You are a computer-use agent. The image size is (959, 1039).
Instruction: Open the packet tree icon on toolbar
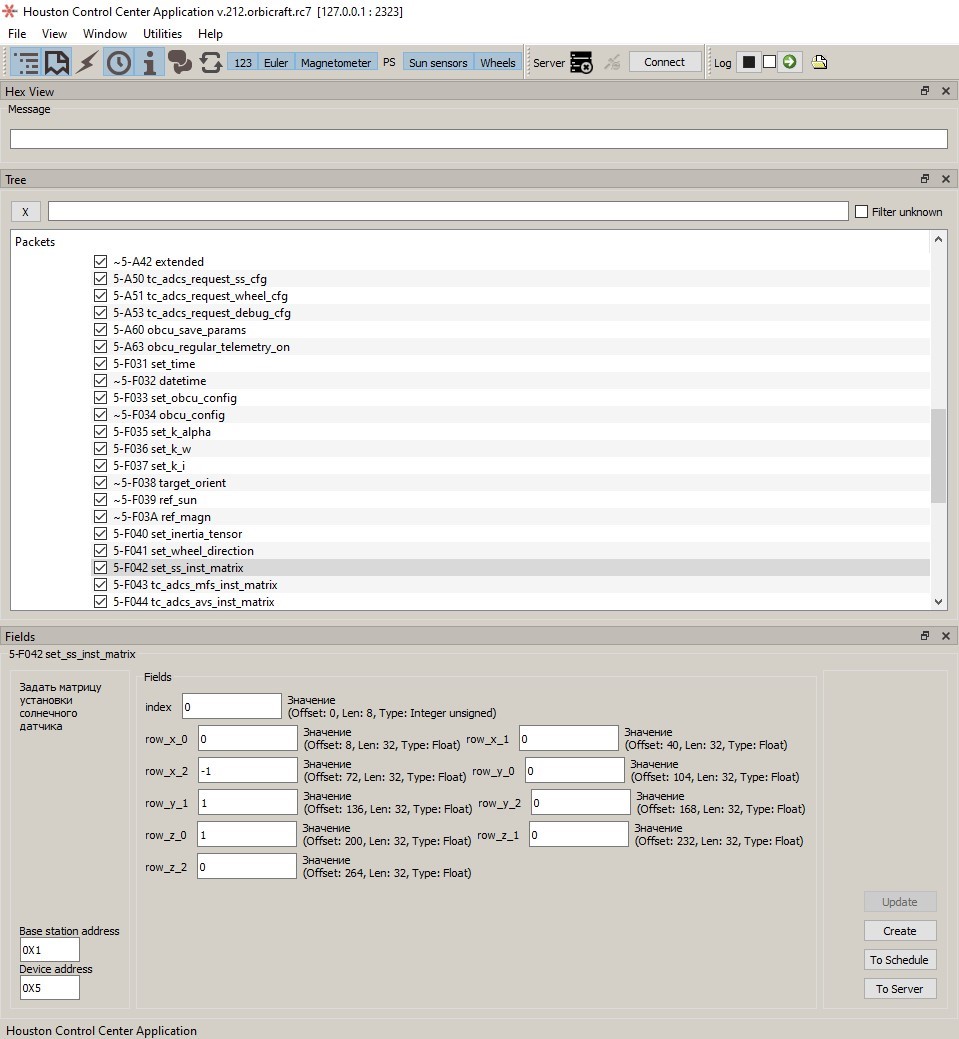pos(25,61)
